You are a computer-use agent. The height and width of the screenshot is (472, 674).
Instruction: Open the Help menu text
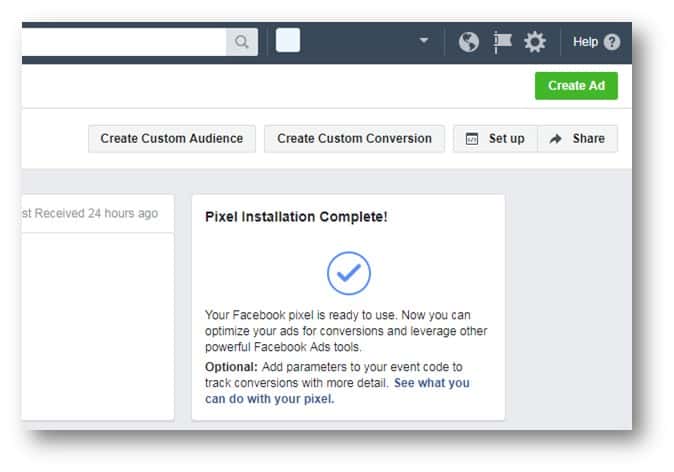pos(585,42)
